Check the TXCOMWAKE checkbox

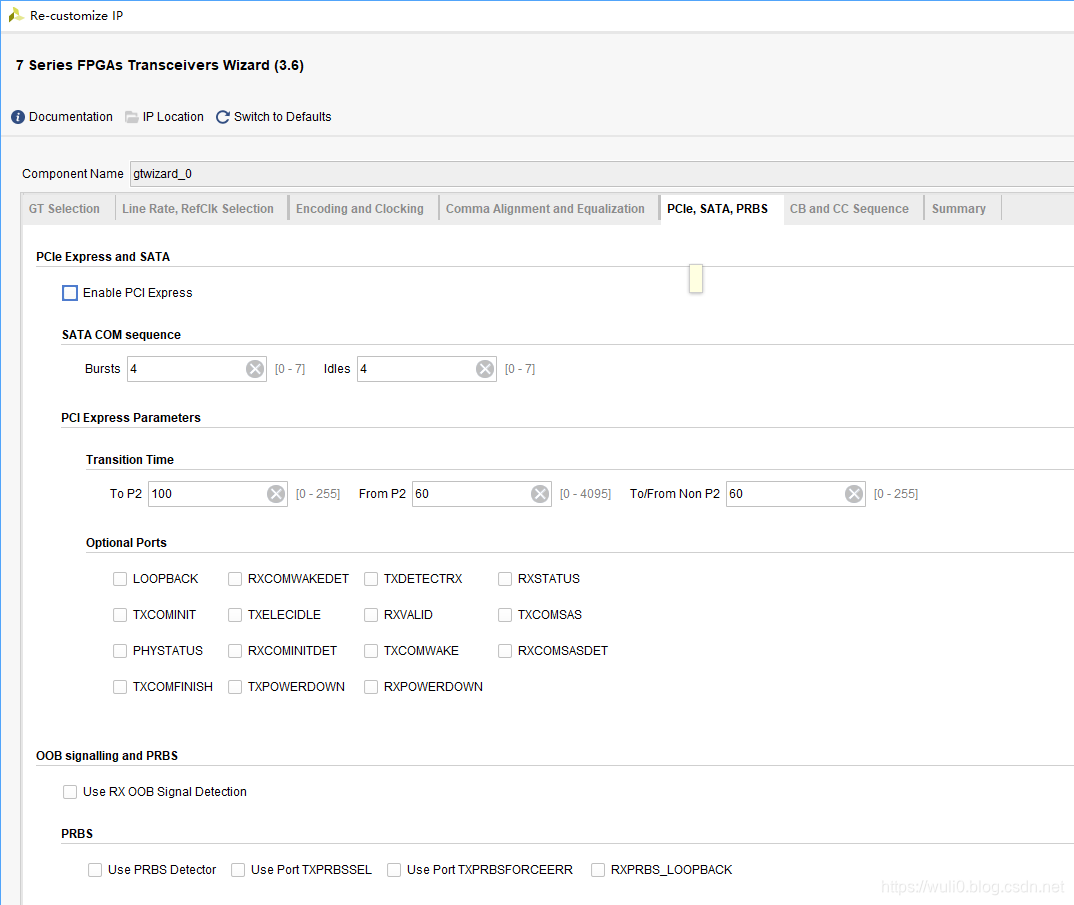pos(371,651)
